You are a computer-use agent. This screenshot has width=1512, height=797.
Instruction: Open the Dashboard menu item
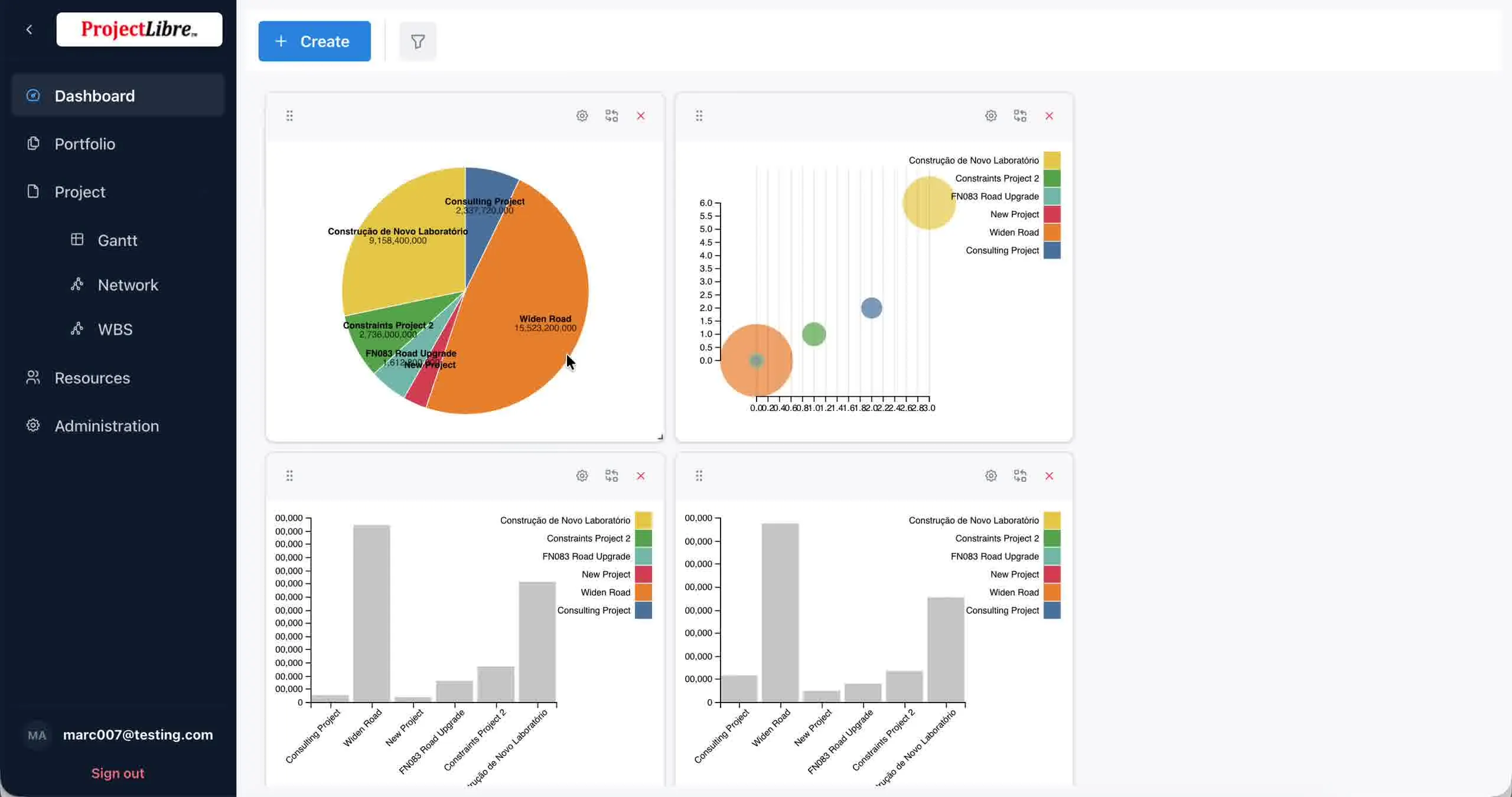118,96
